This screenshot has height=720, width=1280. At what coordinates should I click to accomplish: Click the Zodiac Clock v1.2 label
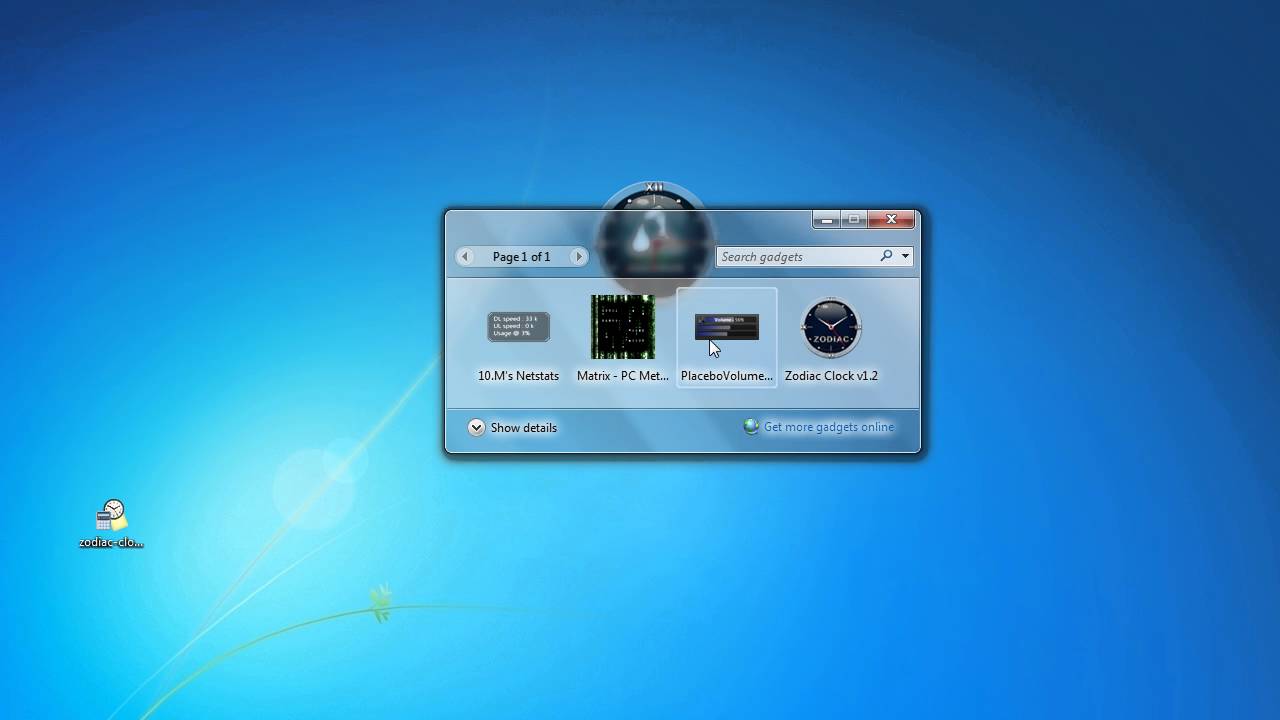[831, 376]
